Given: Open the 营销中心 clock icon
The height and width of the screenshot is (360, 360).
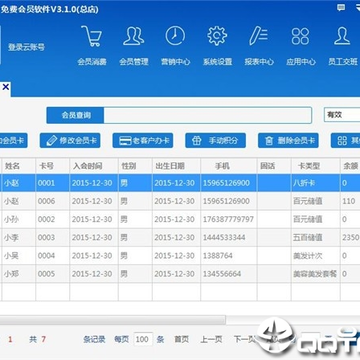Looking at the screenshot, I should click(x=175, y=36).
